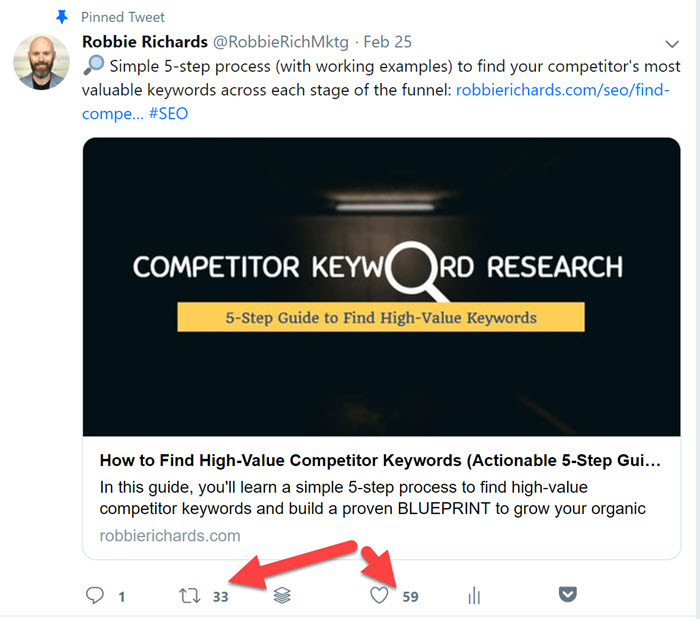
Task: Click the Pinned Tweet label
Action: click(123, 18)
